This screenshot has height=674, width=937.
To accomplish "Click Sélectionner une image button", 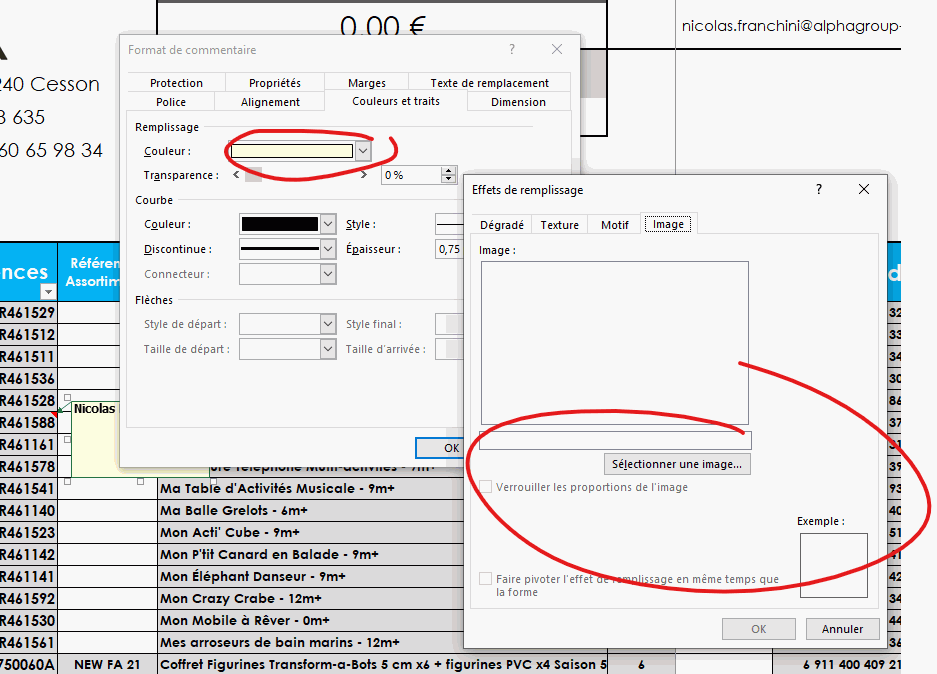I will pyautogui.click(x=678, y=464).
